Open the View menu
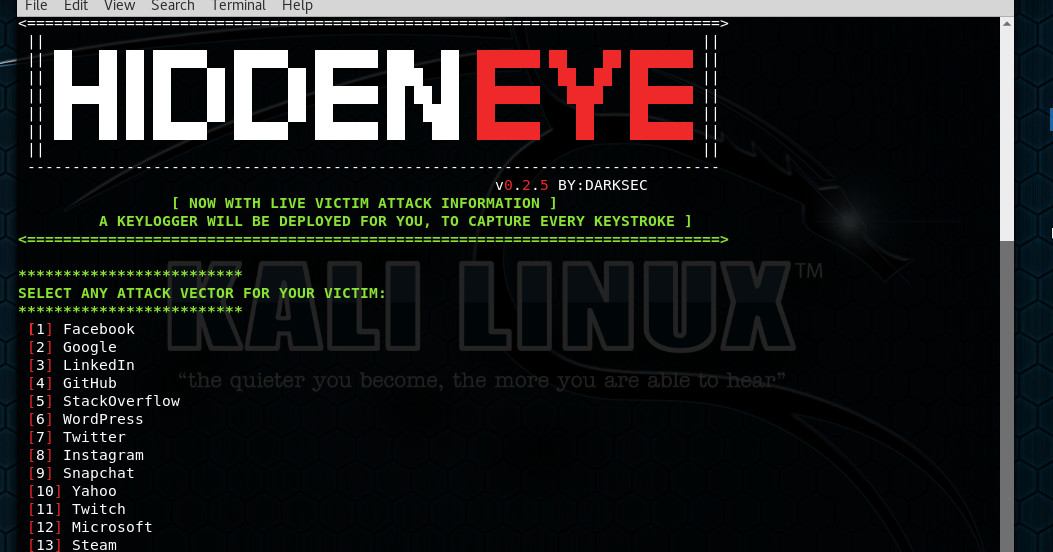This screenshot has width=1053, height=552. pyautogui.click(x=120, y=6)
